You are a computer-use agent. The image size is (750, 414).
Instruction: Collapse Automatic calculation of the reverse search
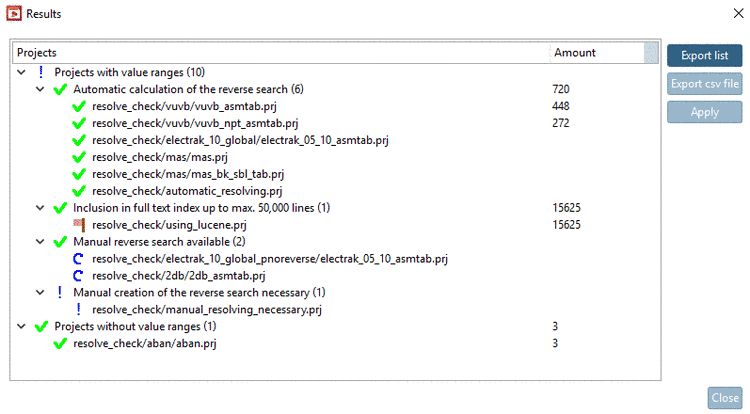pos(40,89)
